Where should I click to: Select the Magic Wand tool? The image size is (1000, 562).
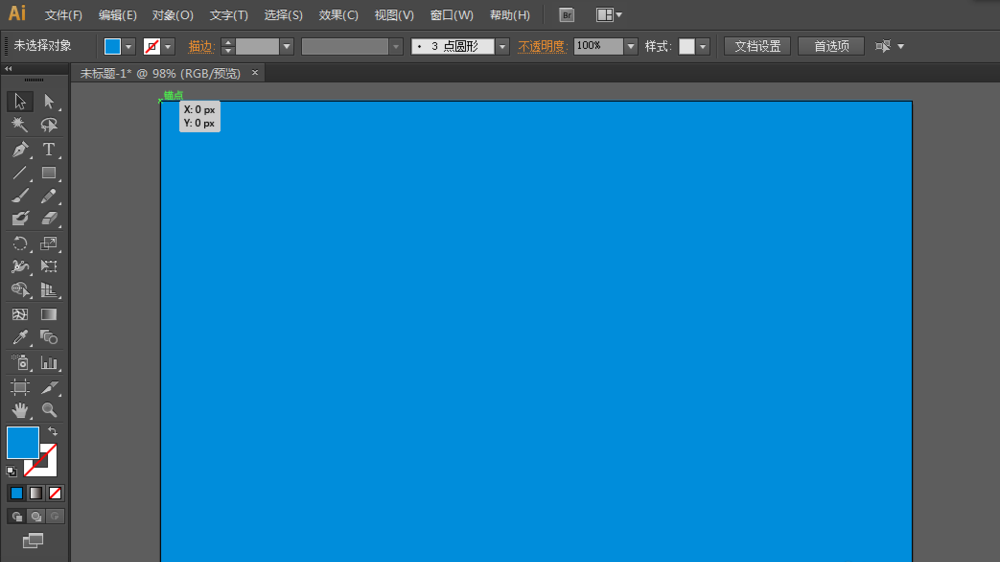20,125
